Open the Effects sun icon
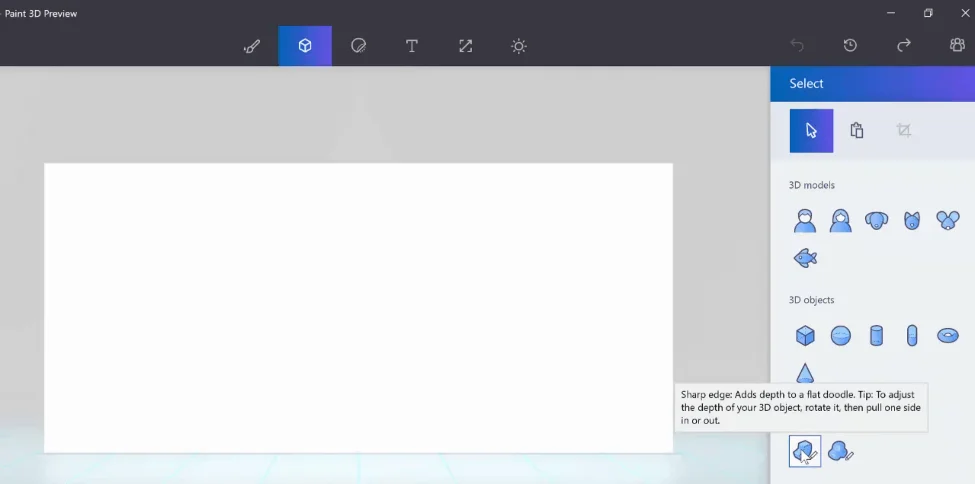Image resolution: width=975 pixels, height=484 pixels. 519,46
